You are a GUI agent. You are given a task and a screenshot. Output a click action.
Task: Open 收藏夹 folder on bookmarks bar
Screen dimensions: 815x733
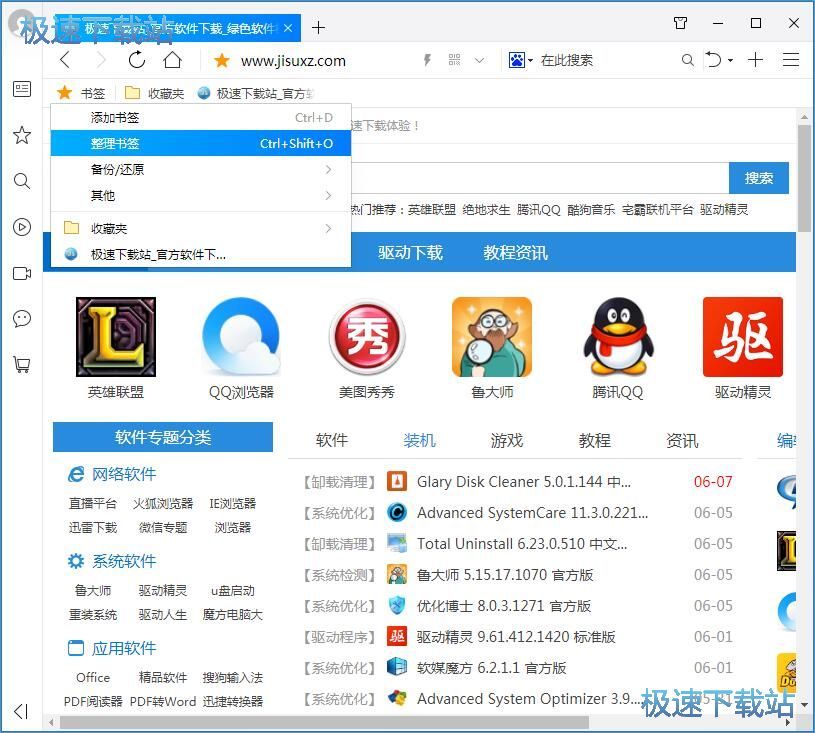click(155, 93)
